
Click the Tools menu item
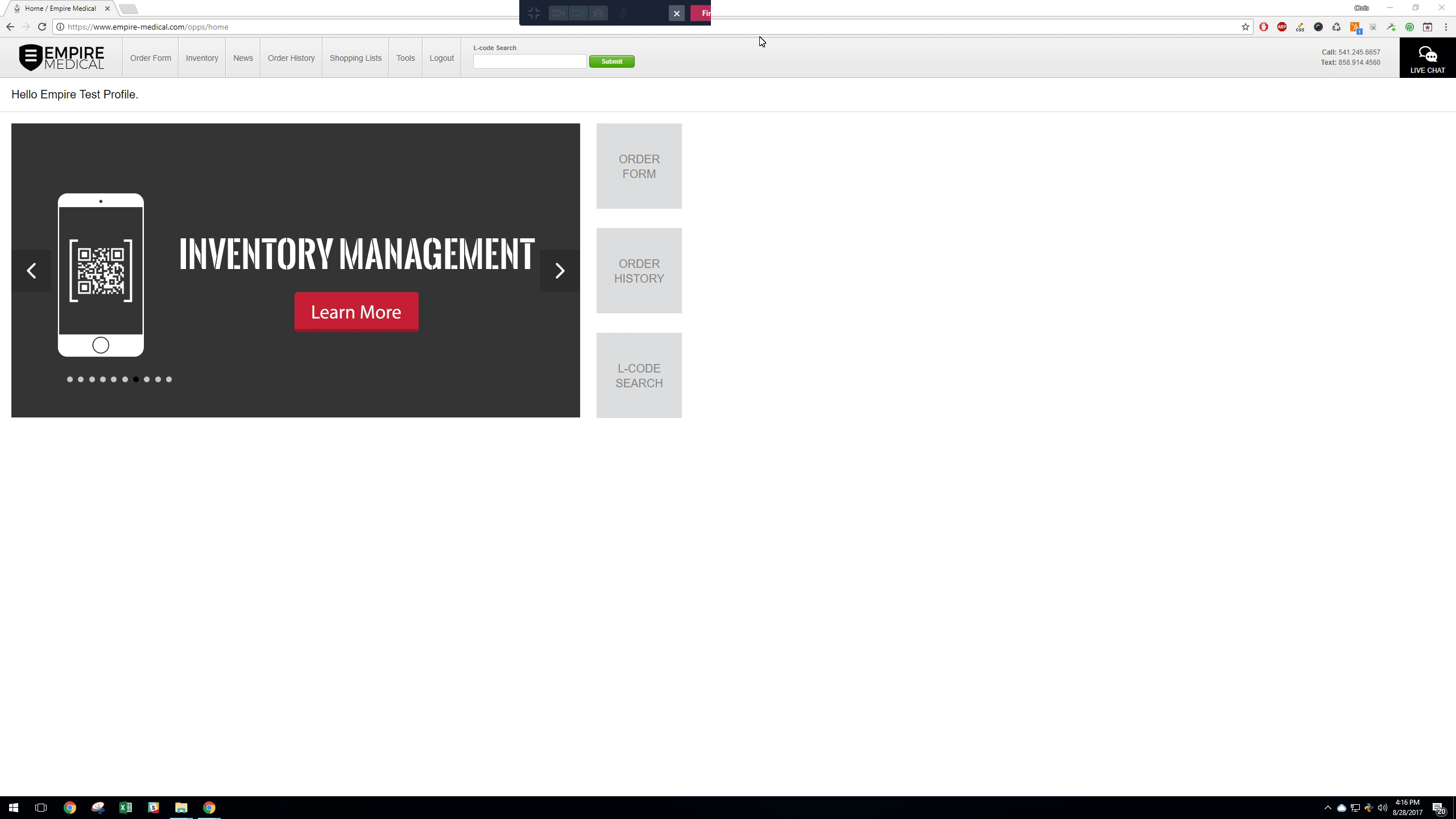(x=406, y=58)
